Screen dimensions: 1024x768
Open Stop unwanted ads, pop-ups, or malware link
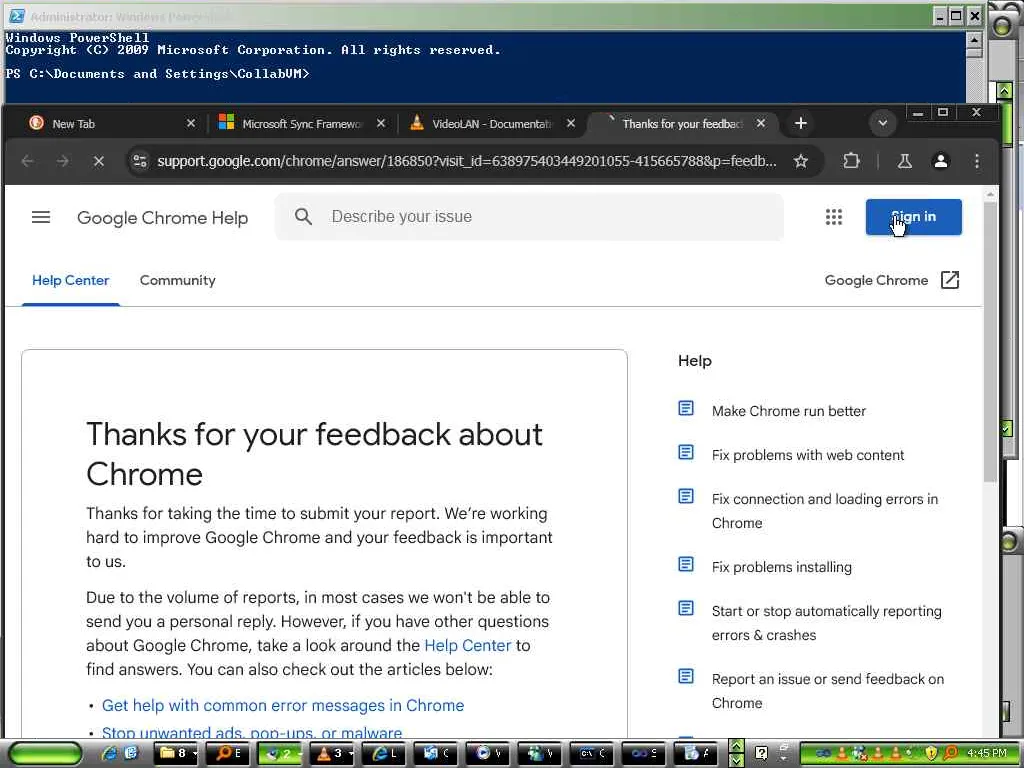click(252, 733)
